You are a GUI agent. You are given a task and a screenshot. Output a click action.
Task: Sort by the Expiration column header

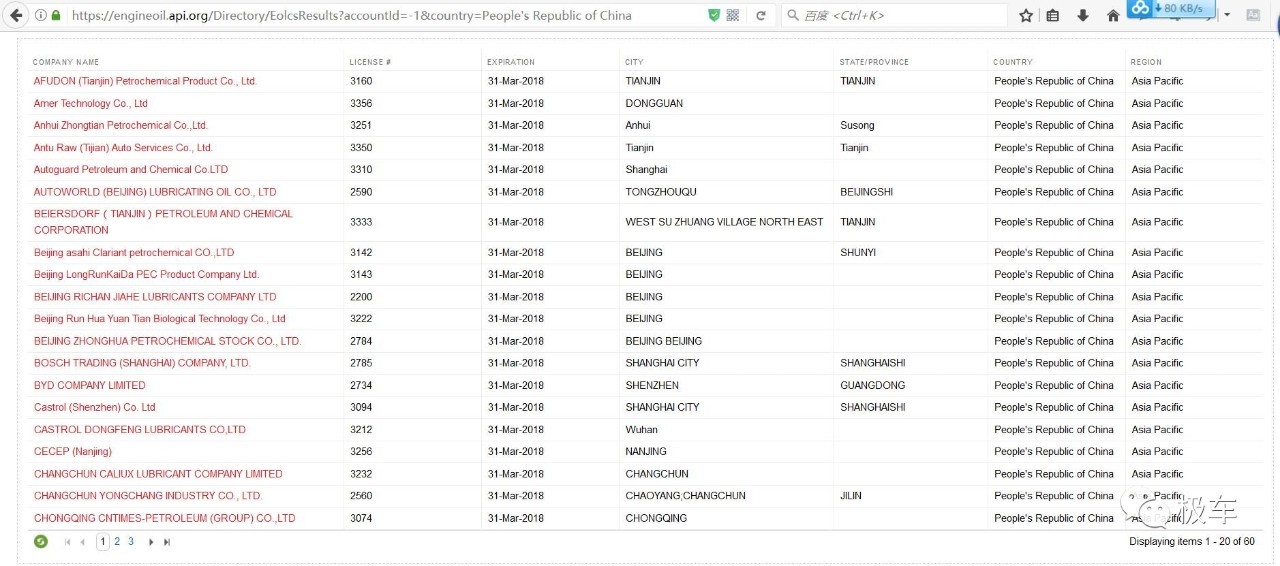click(x=511, y=62)
